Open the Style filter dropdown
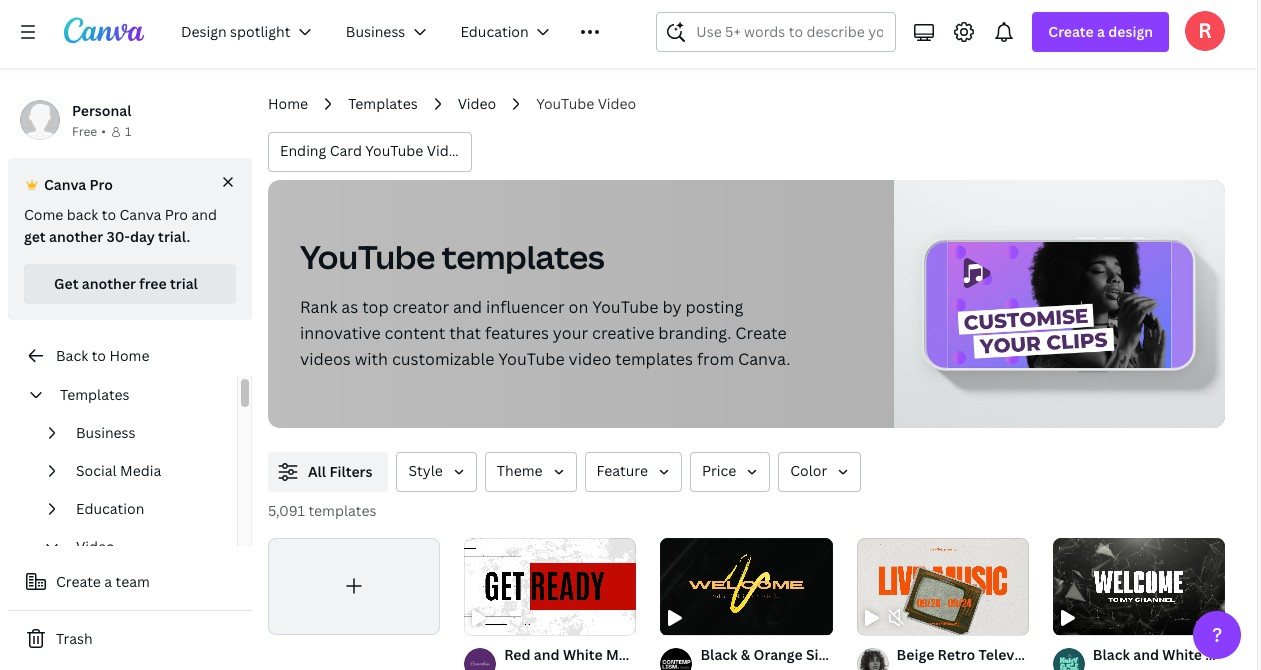Screen dimensions: 1261x670 pyautogui.click(x=436, y=472)
